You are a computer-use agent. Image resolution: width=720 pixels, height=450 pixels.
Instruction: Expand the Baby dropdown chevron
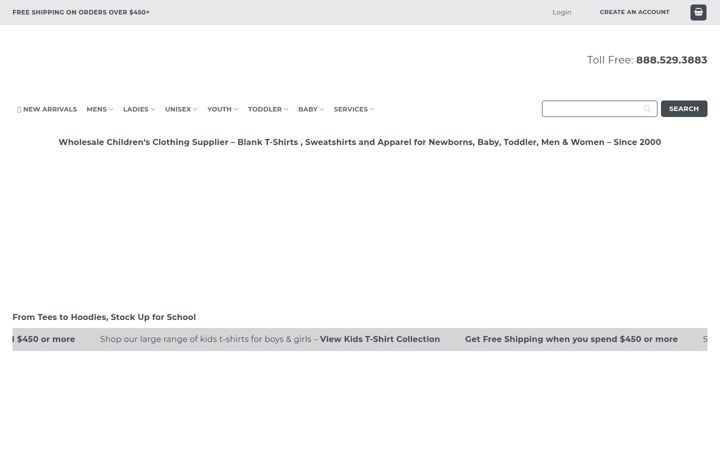tap(321, 109)
